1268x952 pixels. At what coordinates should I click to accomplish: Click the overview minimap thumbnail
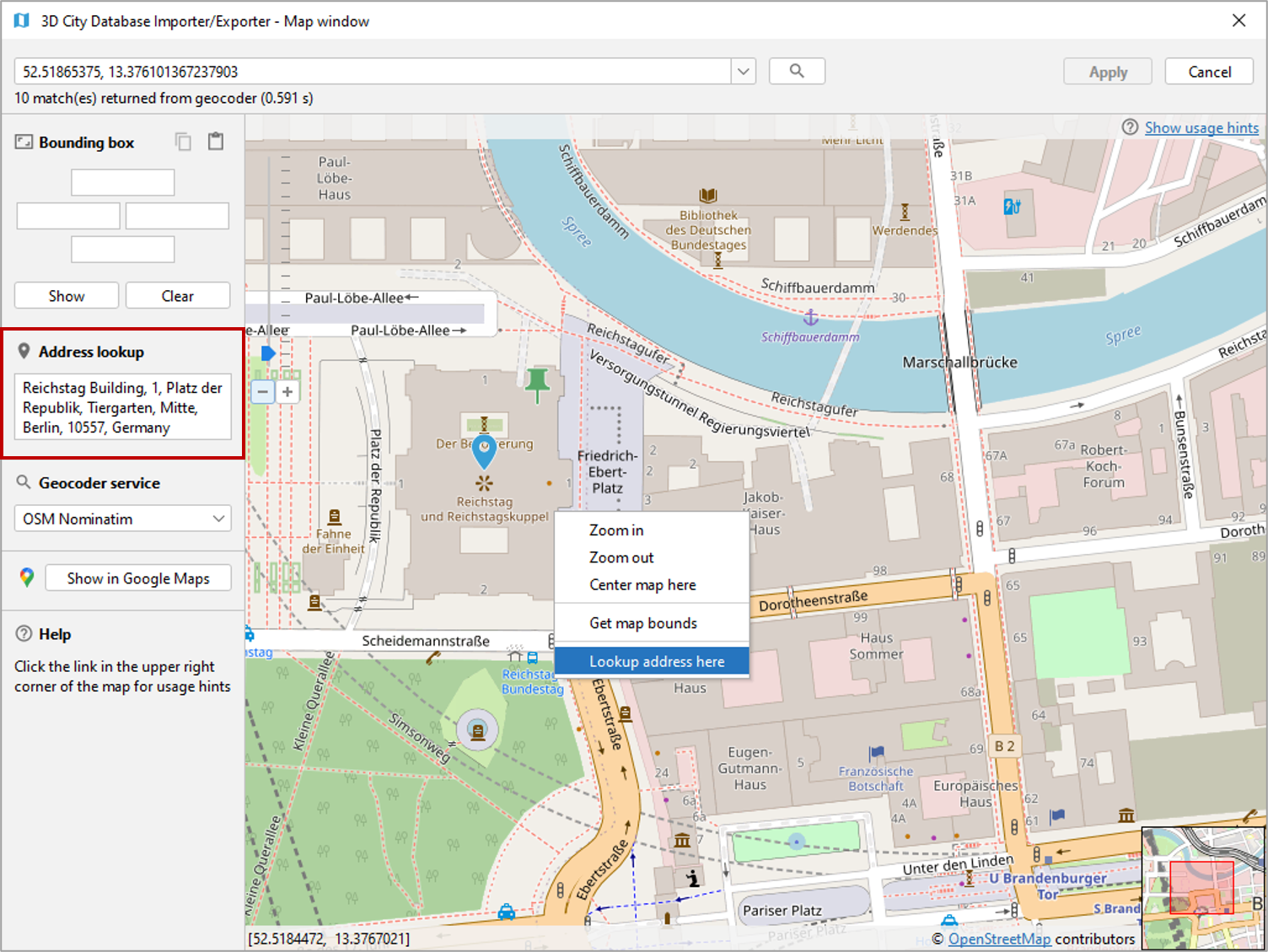1202,888
